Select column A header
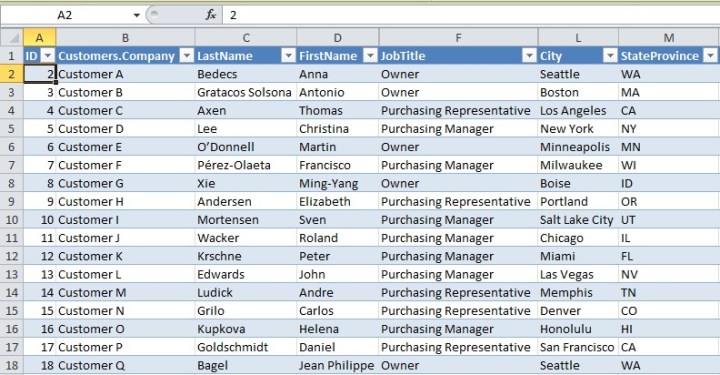 click(x=39, y=38)
